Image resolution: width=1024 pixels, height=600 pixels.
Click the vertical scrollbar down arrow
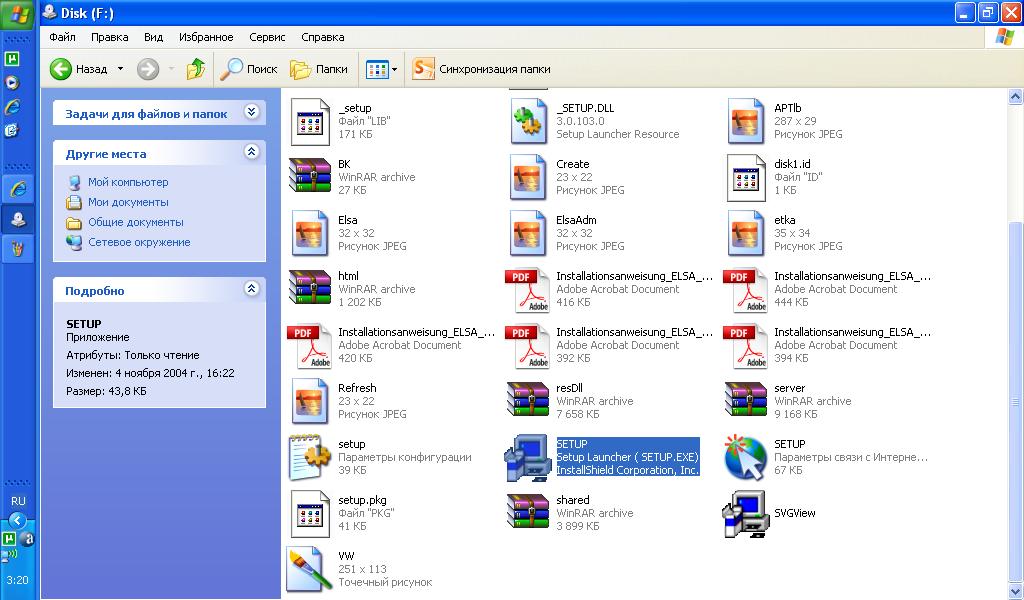(1015, 591)
